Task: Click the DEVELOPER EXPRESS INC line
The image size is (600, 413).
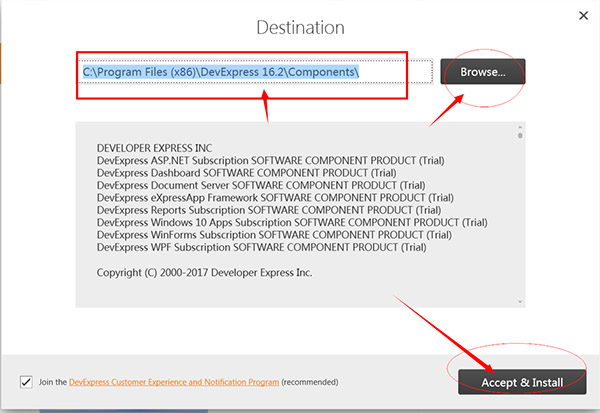Action: point(154,148)
